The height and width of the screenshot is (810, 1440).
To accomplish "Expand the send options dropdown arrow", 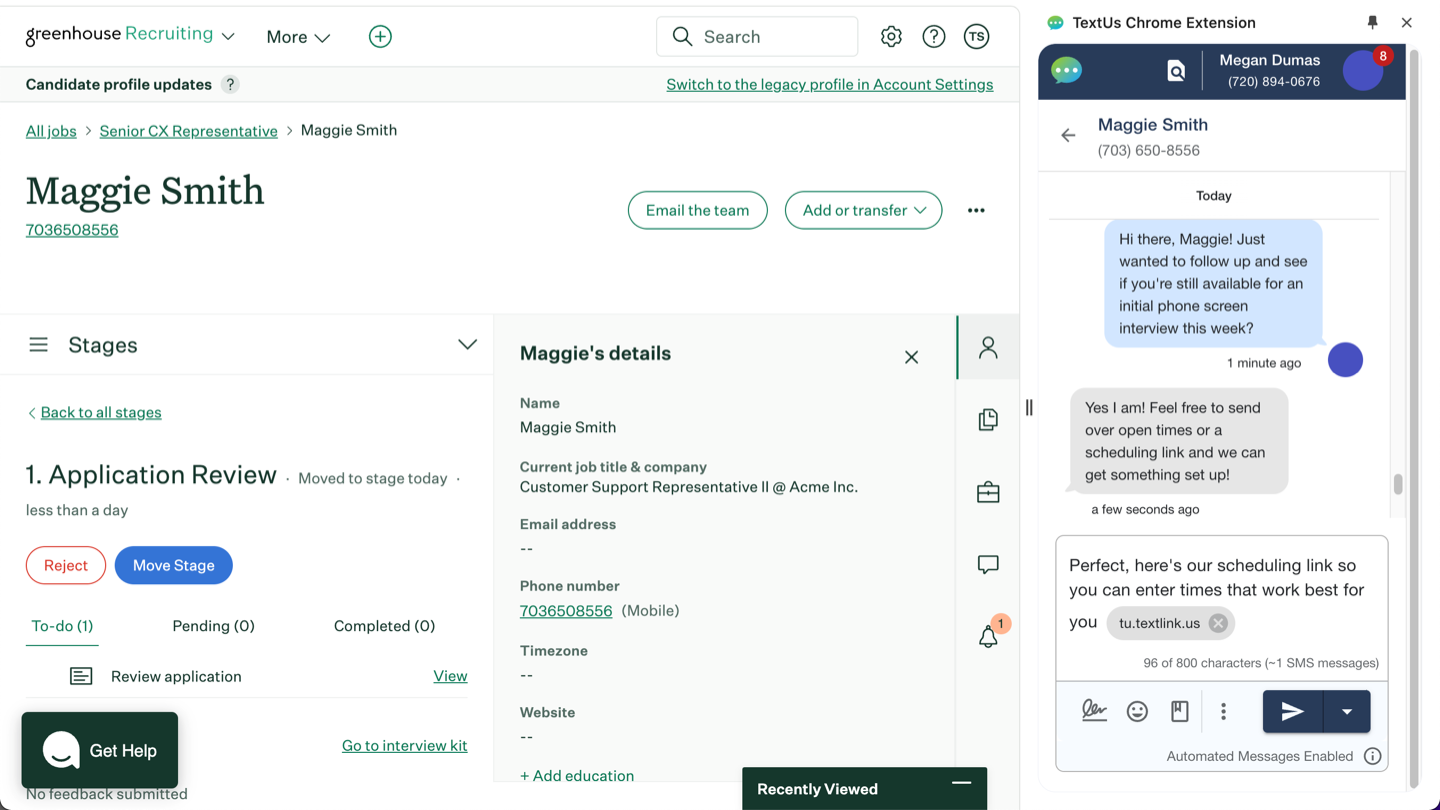I will click(1347, 712).
